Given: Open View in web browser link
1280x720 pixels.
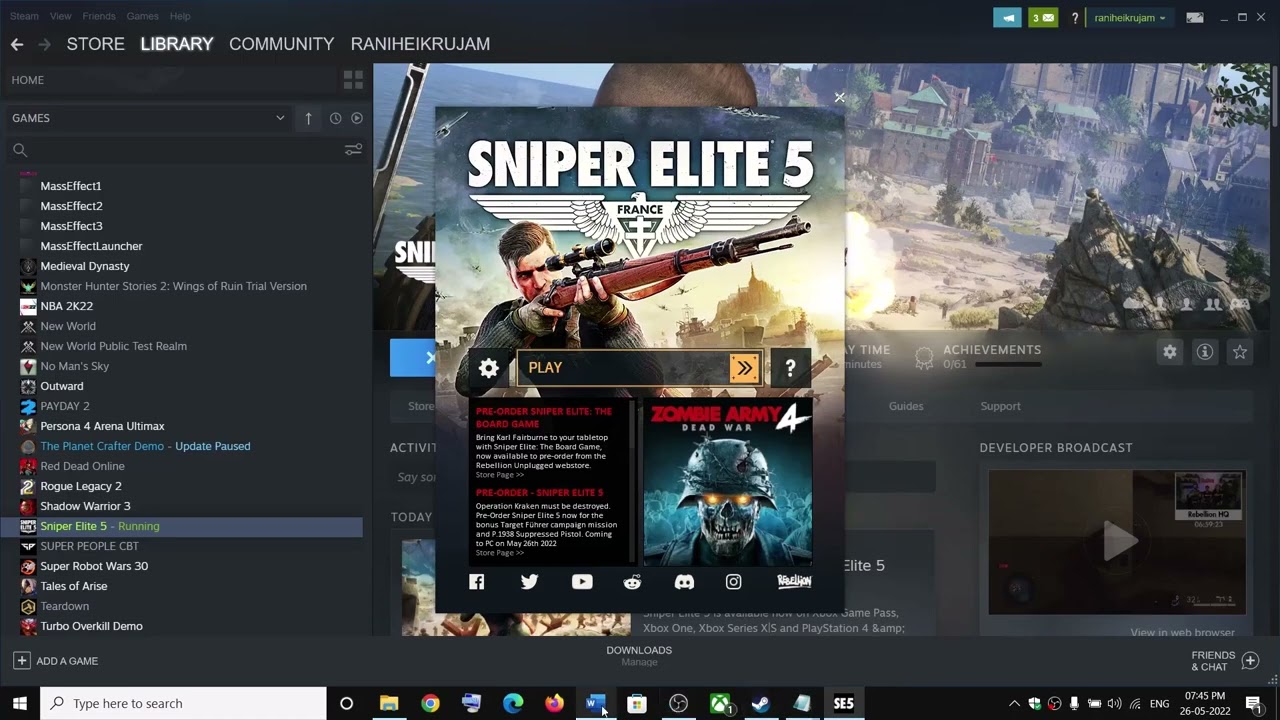Looking at the screenshot, I should coord(1182,632).
